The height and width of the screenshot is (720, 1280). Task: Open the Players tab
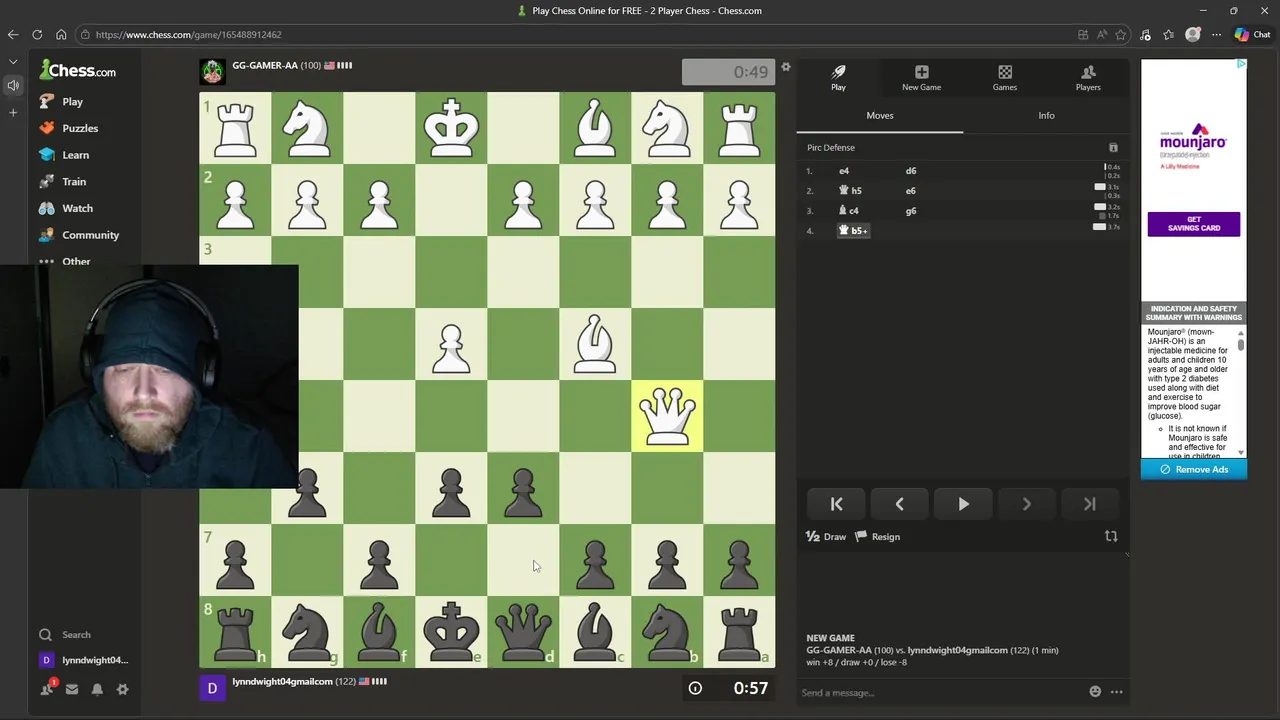1088,78
